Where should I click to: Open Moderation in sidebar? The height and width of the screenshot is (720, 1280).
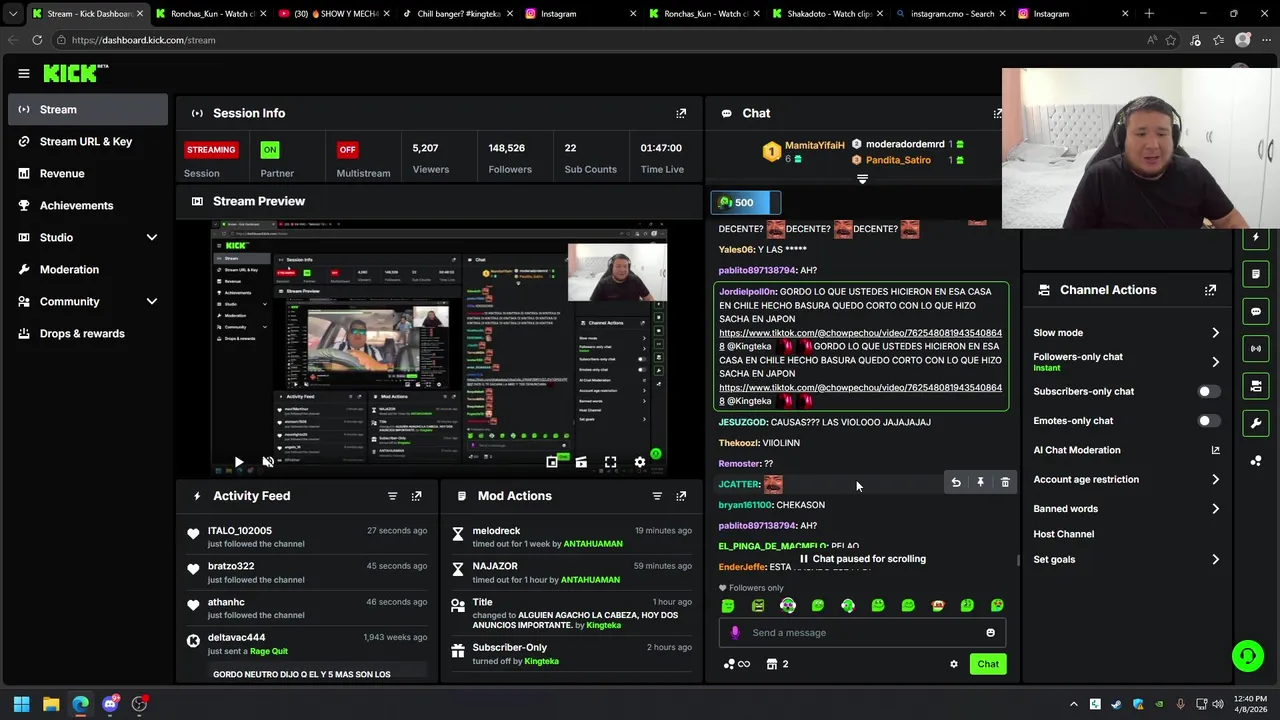click(x=88, y=270)
